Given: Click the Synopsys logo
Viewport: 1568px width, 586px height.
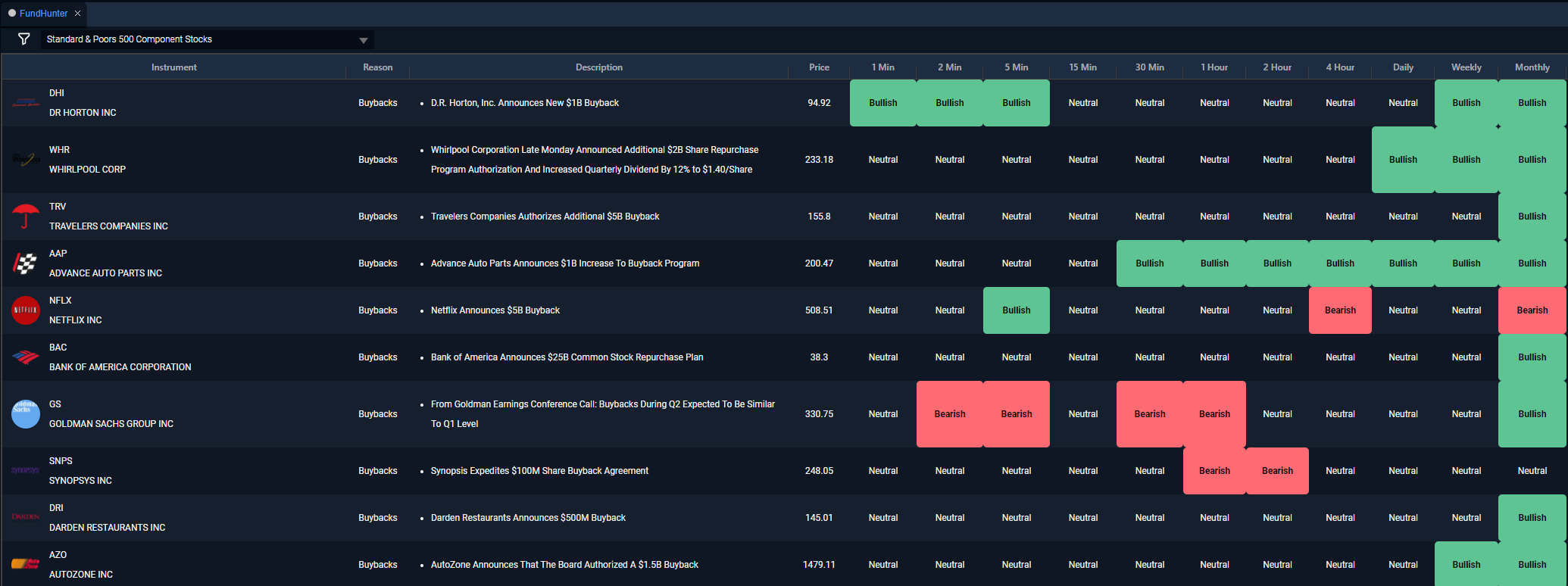Looking at the screenshot, I should [x=26, y=471].
